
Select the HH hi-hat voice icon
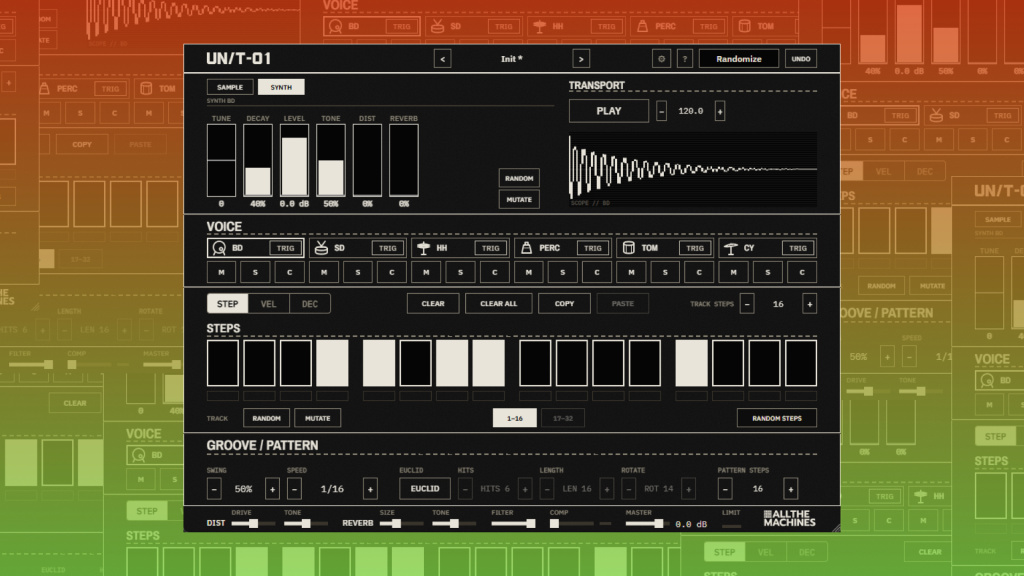point(423,248)
